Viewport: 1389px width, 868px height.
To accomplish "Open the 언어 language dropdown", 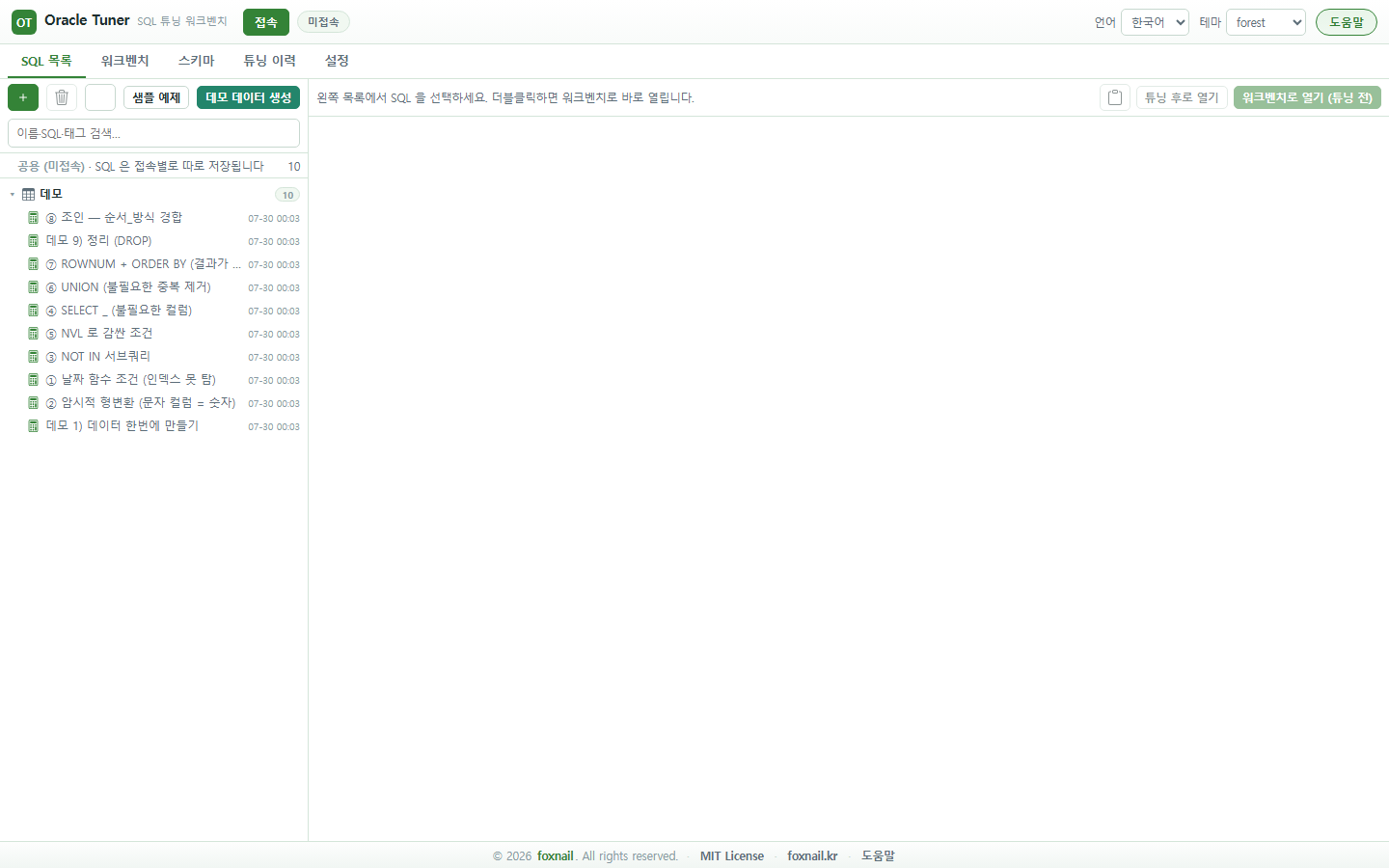I will pos(1155,22).
